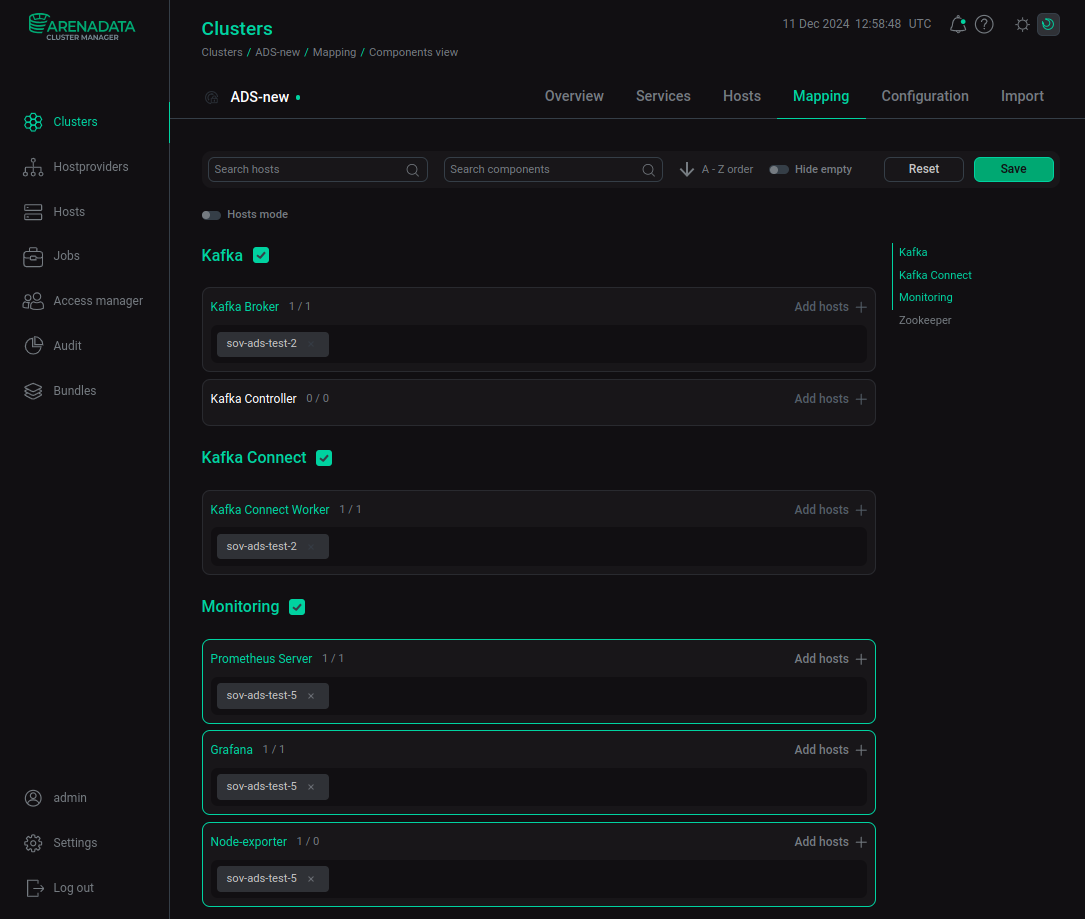Toggle A - Z order sorting
The width and height of the screenshot is (1085, 919).
(716, 170)
